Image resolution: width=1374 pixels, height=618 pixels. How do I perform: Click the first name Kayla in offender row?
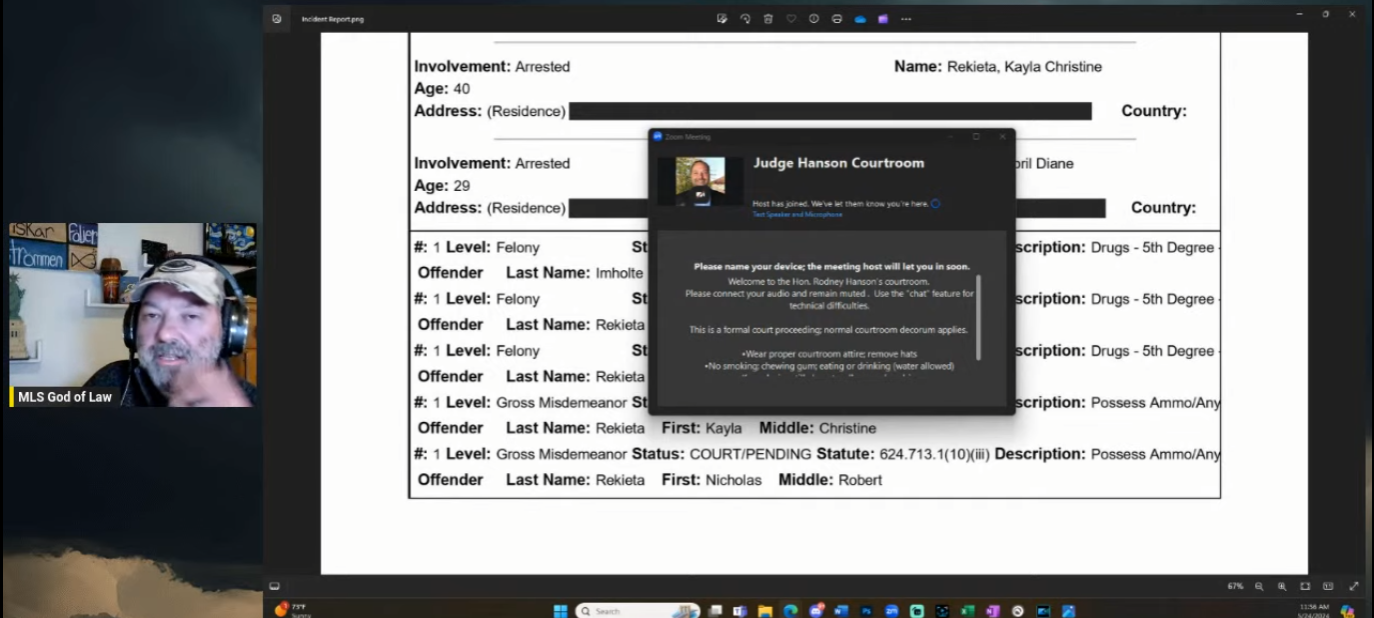tap(724, 428)
